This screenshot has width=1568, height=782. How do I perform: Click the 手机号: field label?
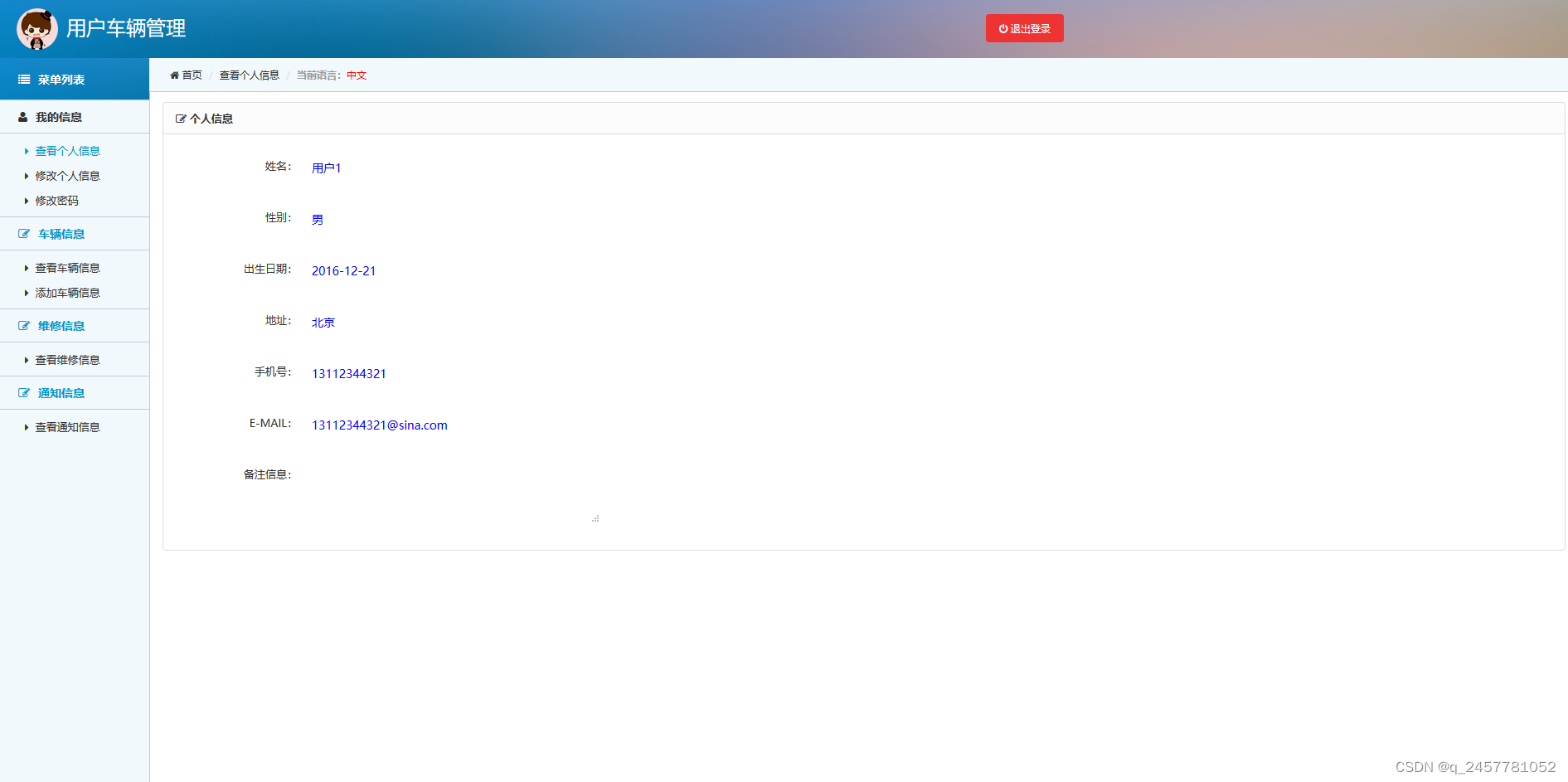click(273, 372)
